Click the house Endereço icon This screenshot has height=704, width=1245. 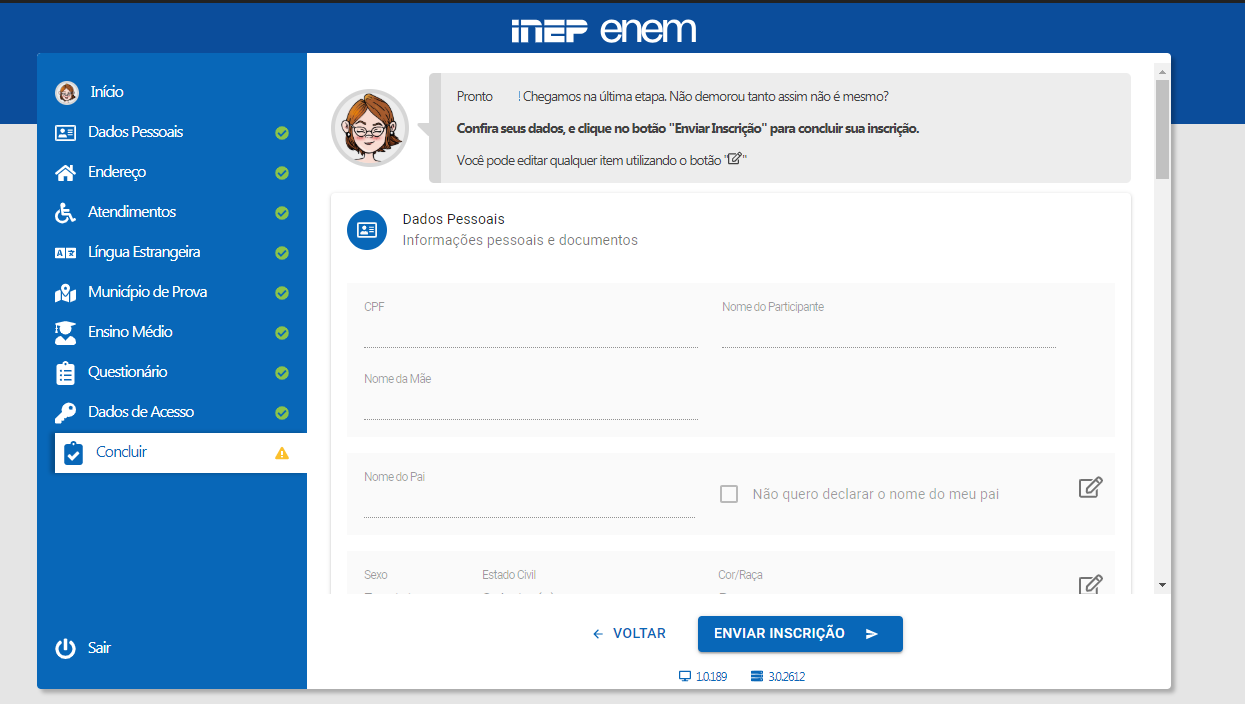point(66,172)
